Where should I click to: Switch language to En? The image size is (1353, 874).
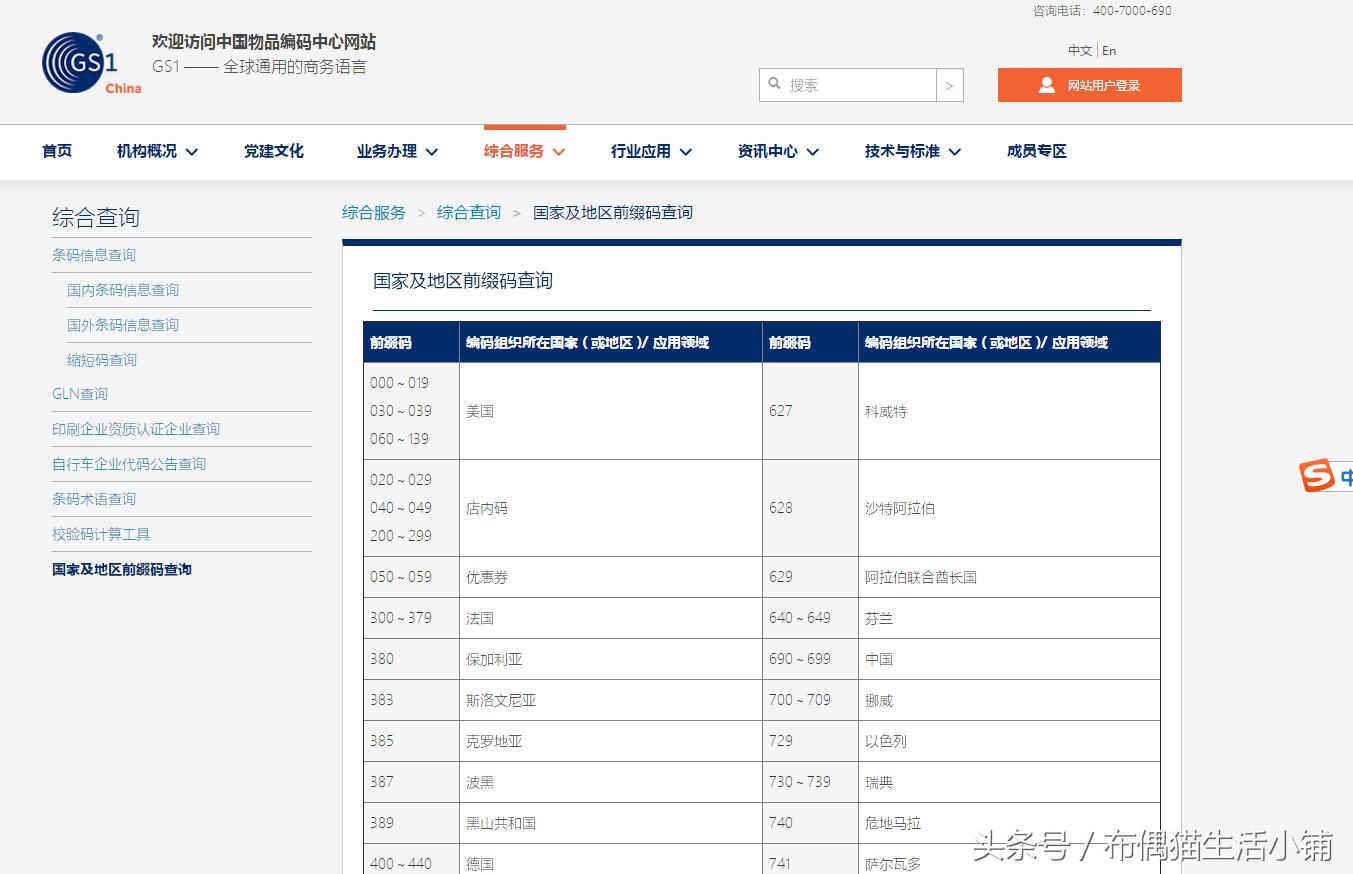click(x=1109, y=50)
